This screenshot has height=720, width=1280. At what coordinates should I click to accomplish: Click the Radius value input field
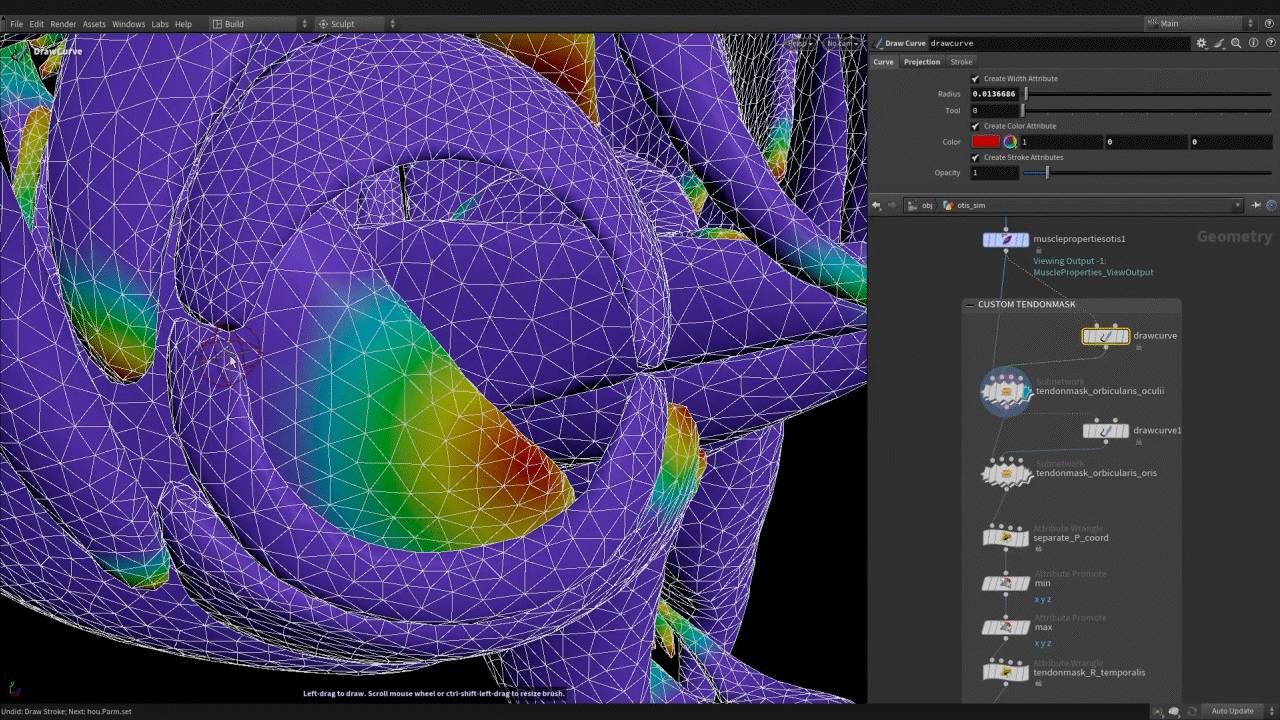pos(995,94)
